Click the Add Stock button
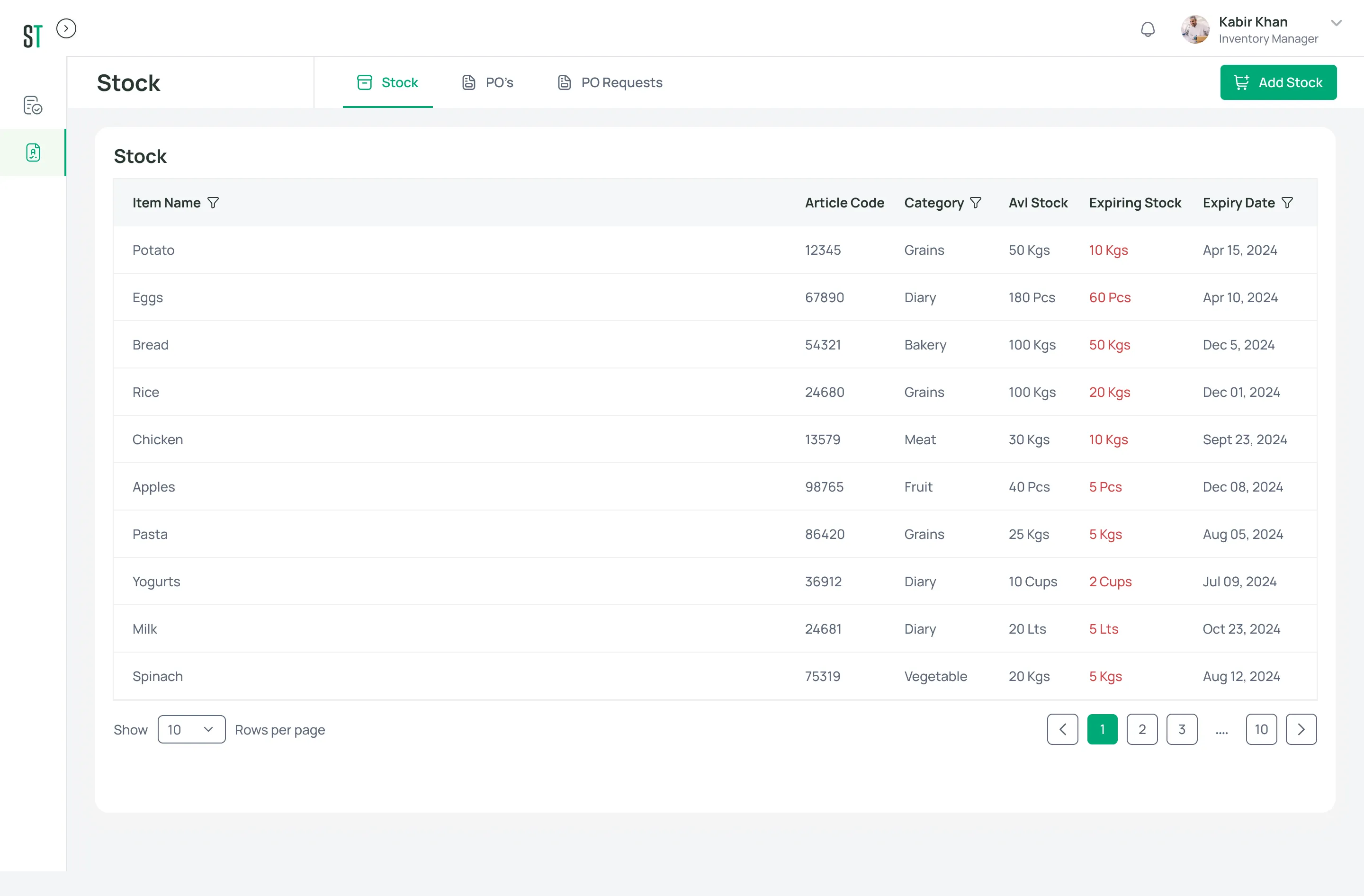 click(x=1278, y=82)
